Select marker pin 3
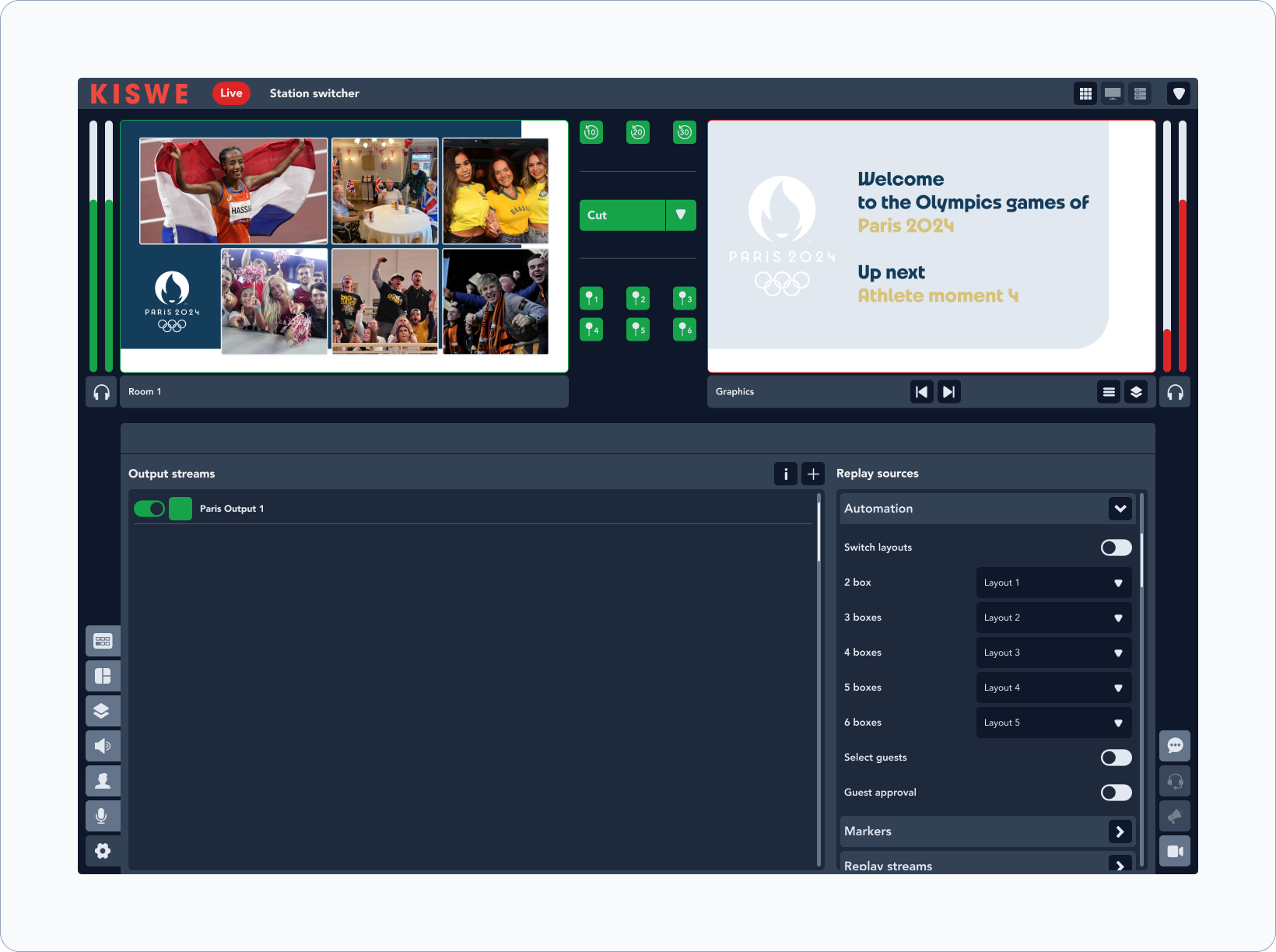This screenshot has width=1276, height=952. tap(685, 299)
